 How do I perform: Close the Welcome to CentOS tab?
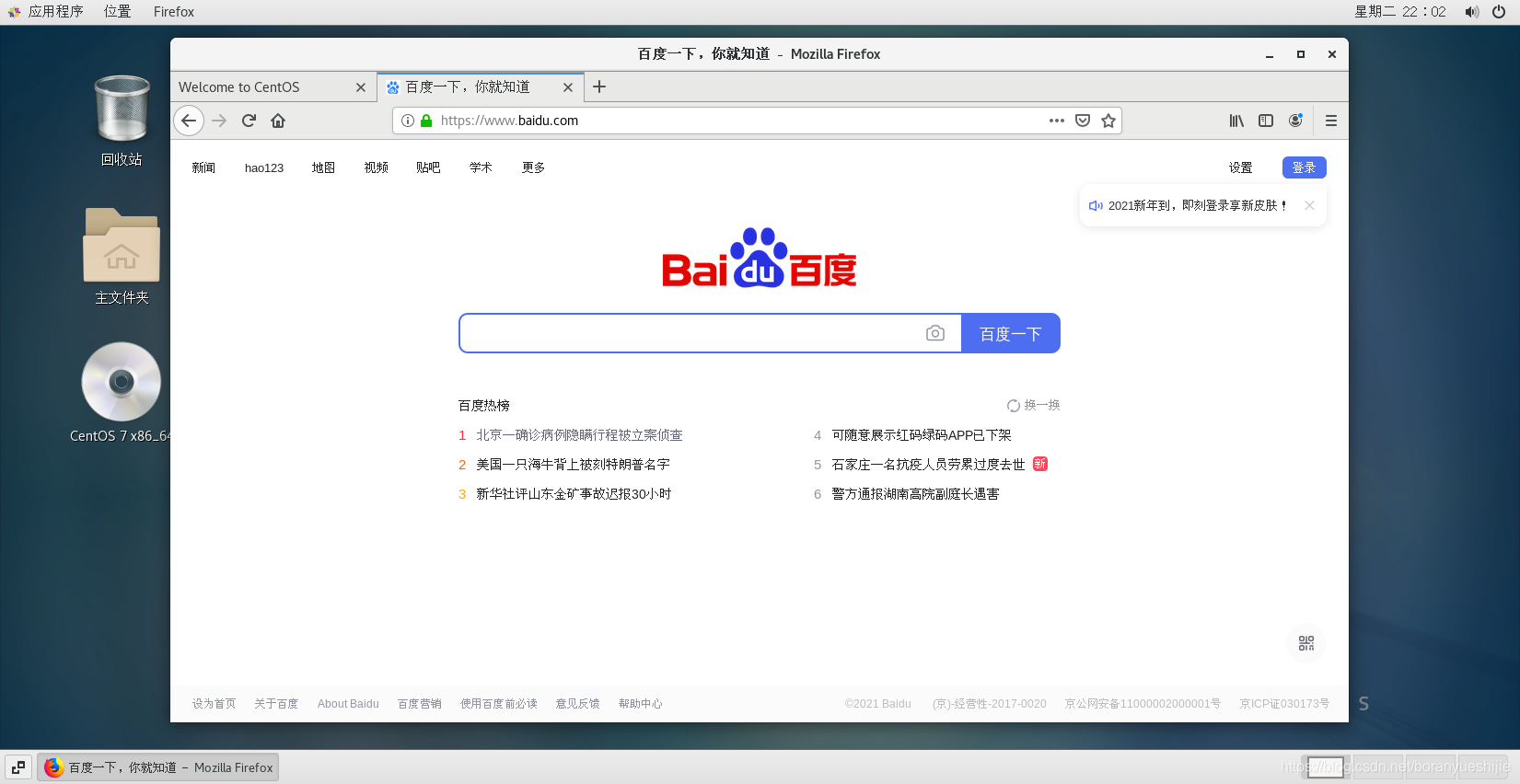pos(361,87)
